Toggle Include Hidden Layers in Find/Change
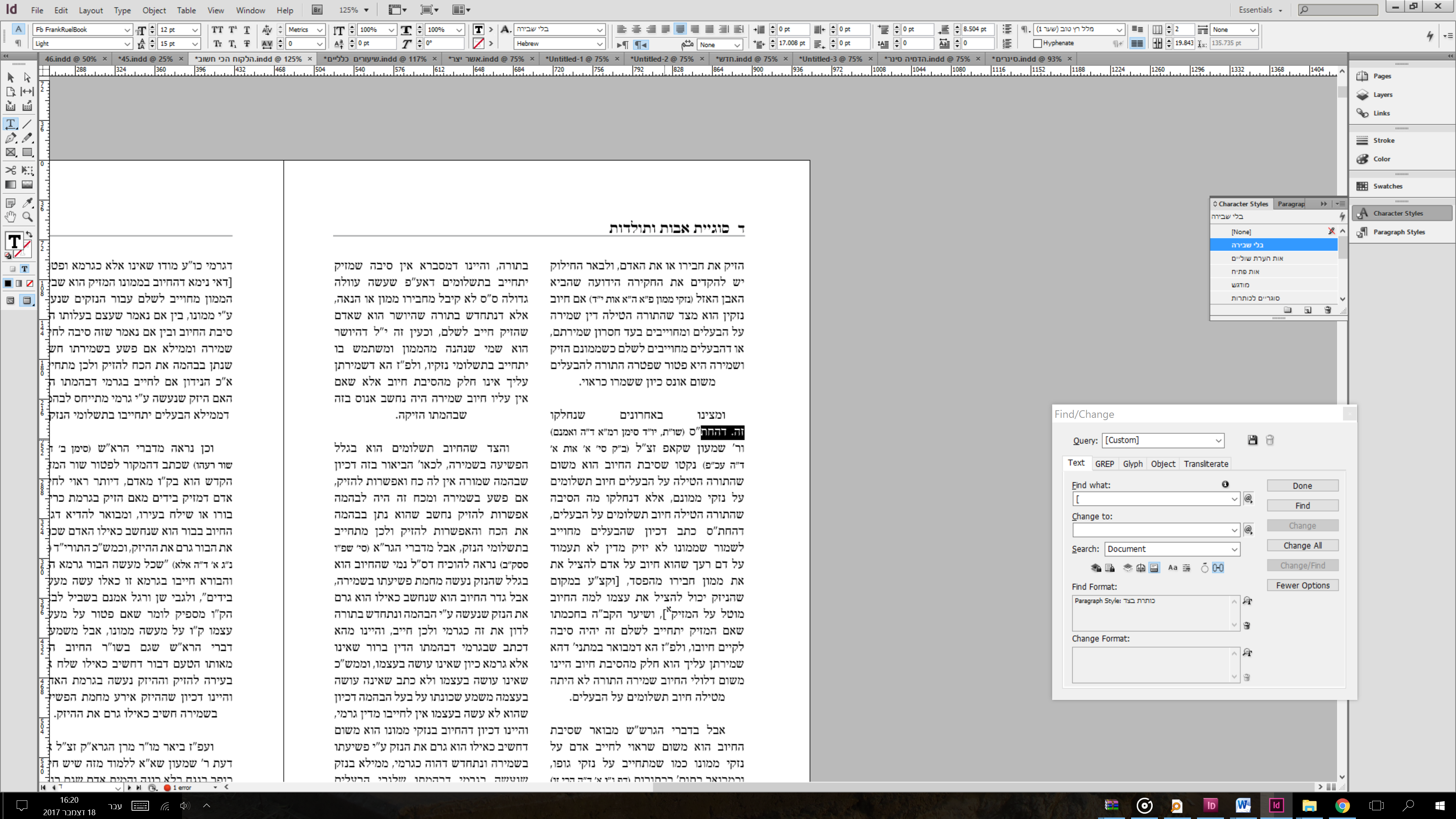Image resolution: width=1456 pixels, height=819 pixels. tap(1128, 568)
